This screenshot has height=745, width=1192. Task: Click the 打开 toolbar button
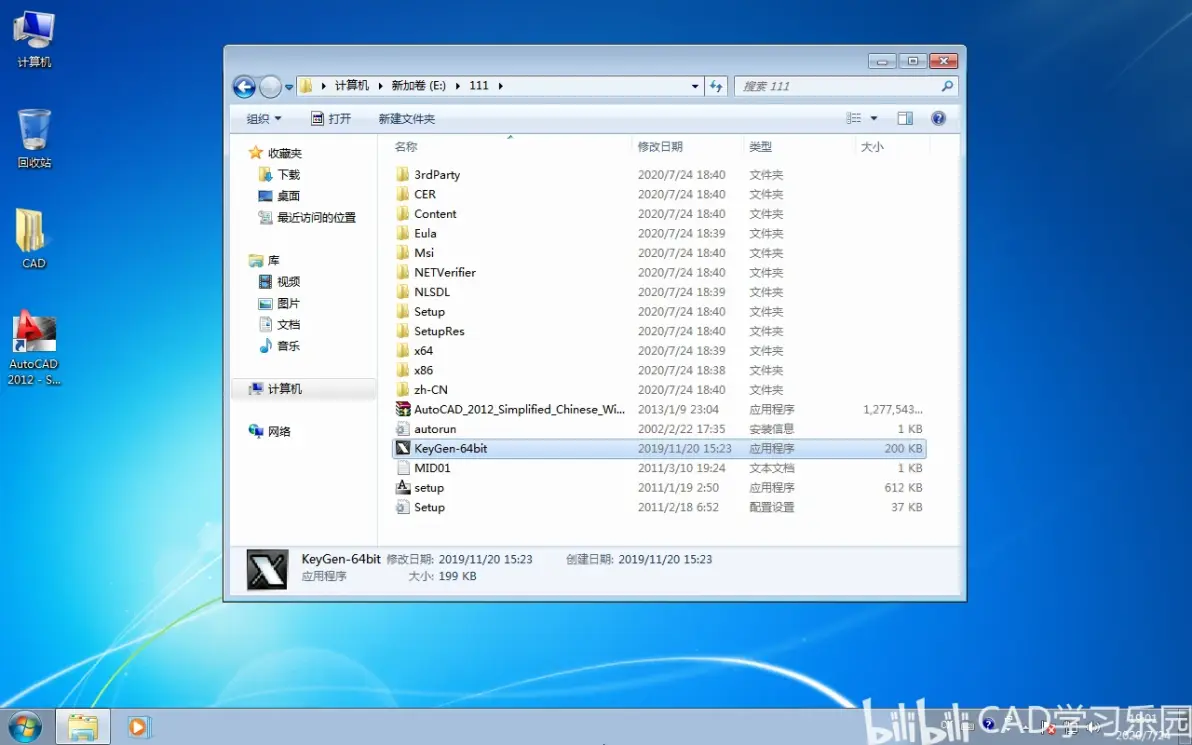[x=331, y=119]
